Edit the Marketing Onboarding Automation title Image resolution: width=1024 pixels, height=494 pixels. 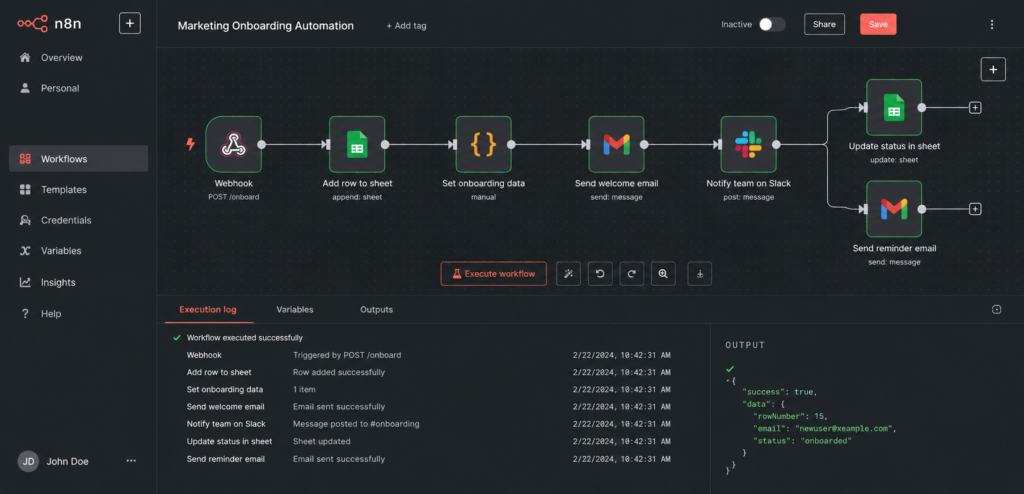click(266, 25)
